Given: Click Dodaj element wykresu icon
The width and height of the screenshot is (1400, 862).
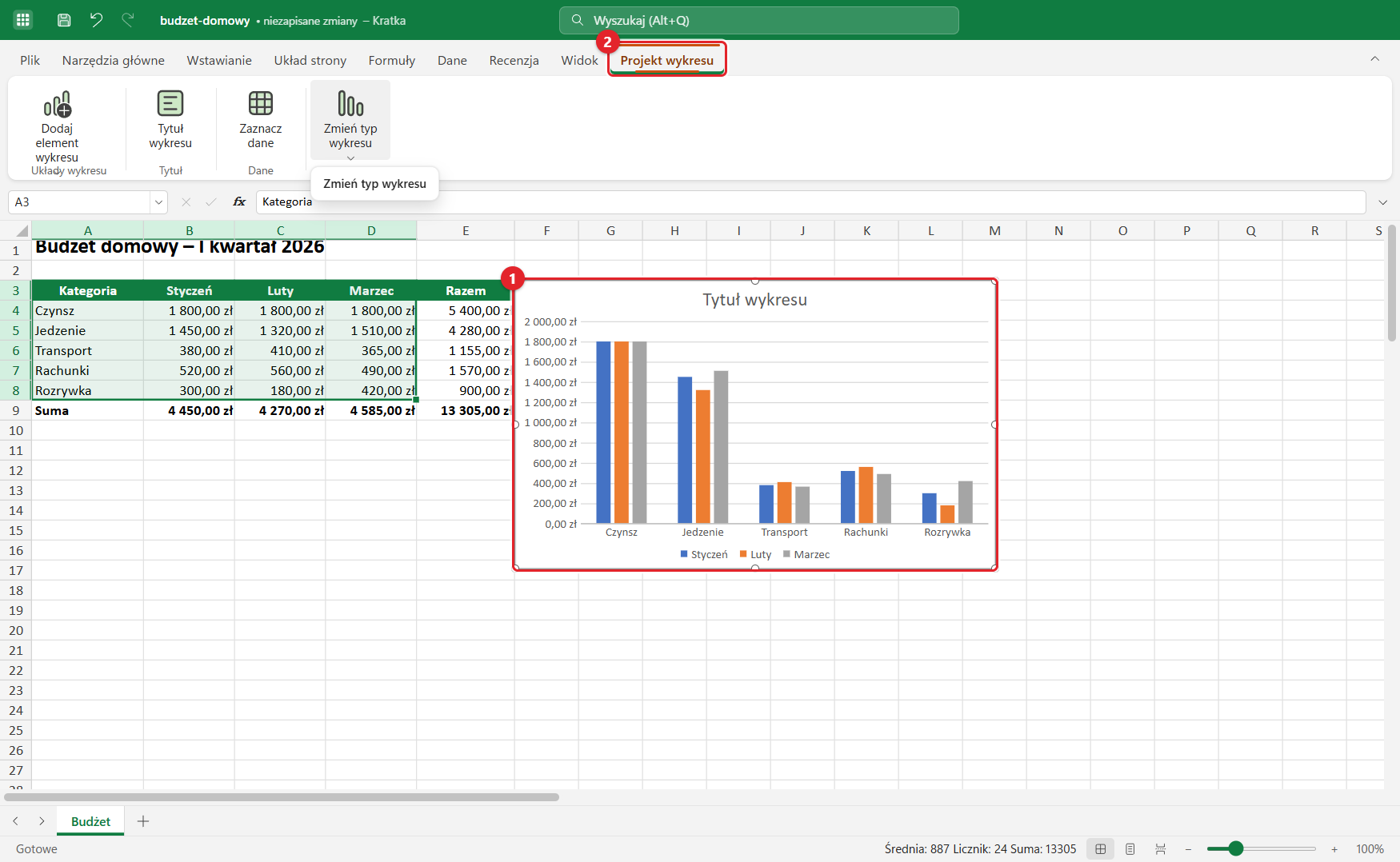Looking at the screenshot, I should 58,104.
